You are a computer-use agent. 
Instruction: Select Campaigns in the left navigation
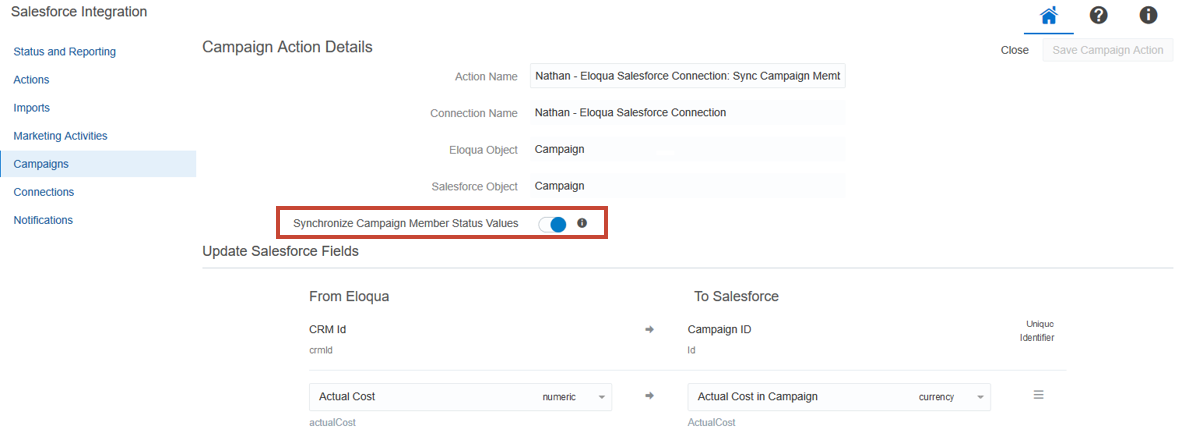tap(41, 164)
